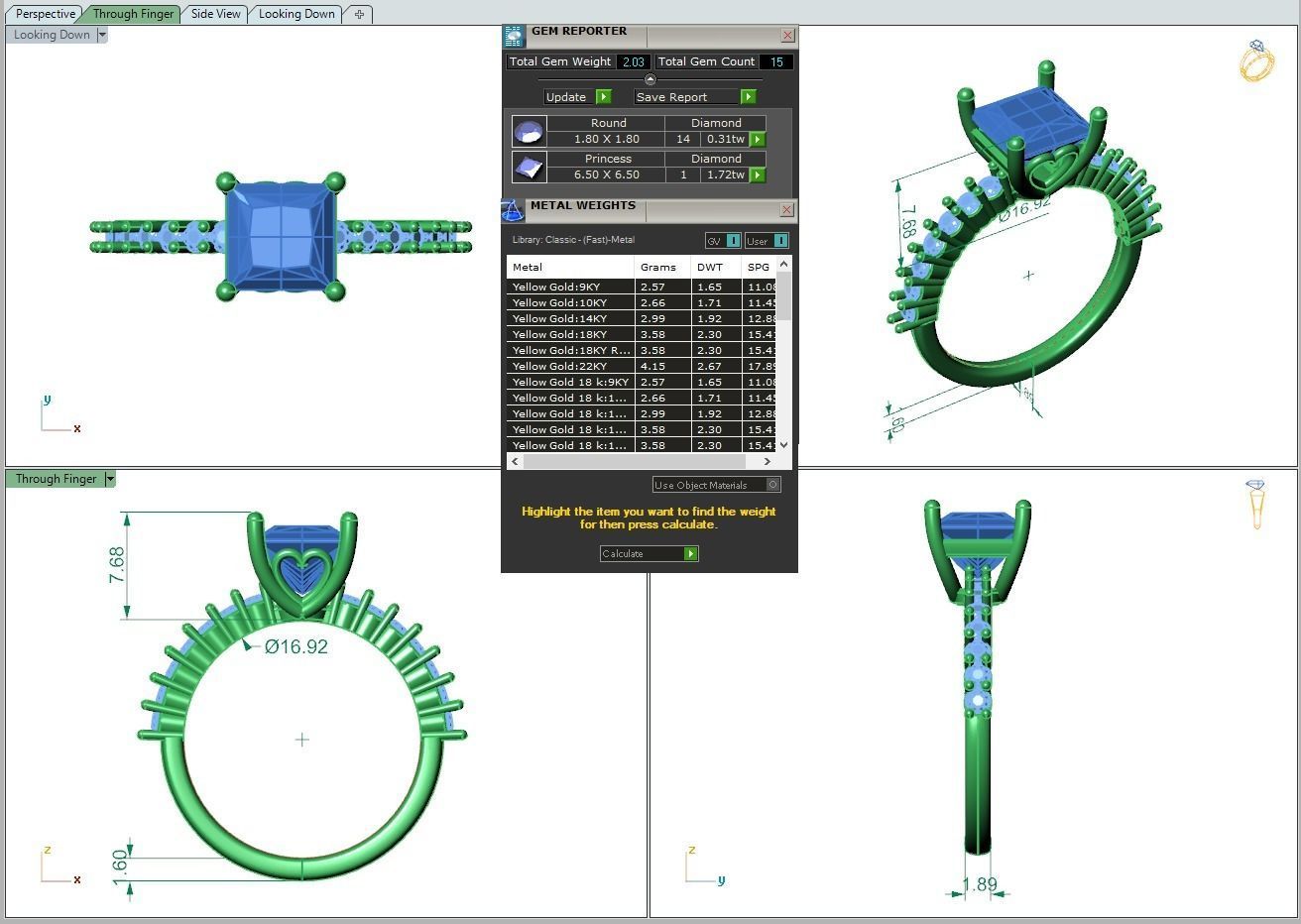Click the 6.50 X 6.50 princess size cell
1301x924 pixels.
(606, 174)
